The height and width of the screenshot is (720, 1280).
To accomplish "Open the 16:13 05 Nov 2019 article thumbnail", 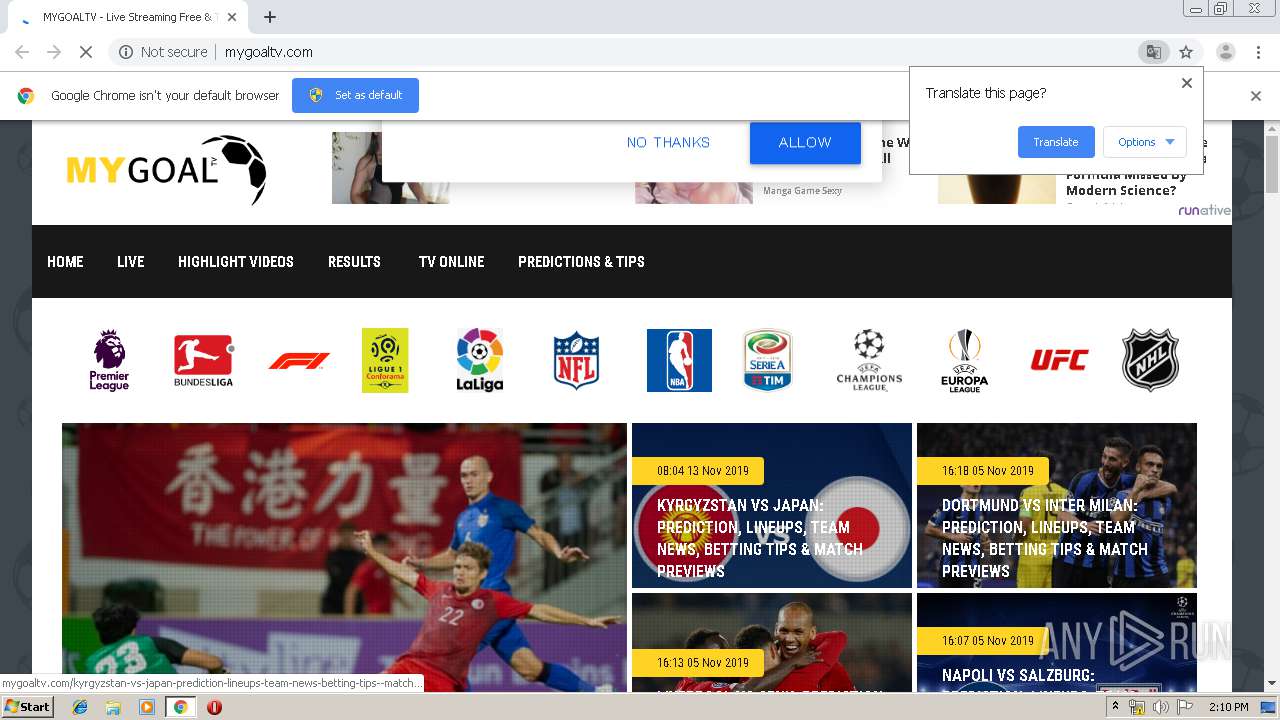I will (772, 642).
